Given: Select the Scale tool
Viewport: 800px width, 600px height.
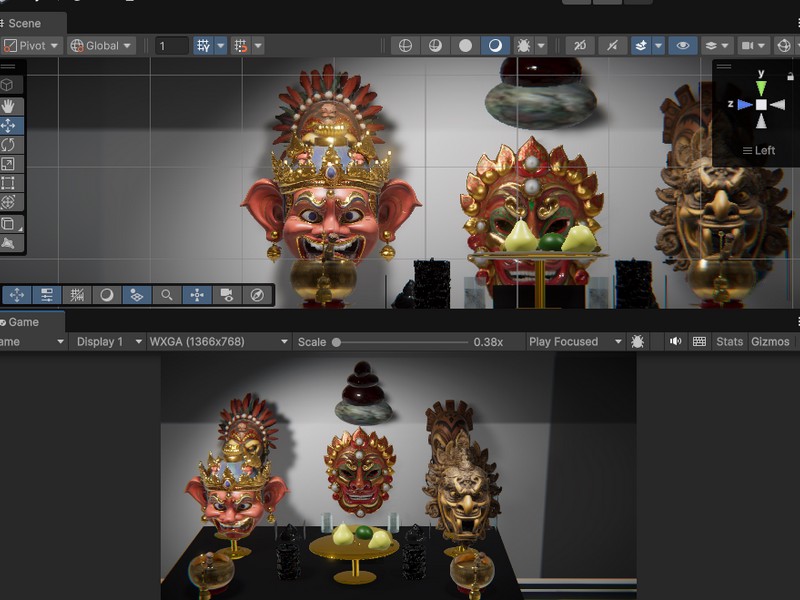Looking at the screenshot, I should (9, 164).
